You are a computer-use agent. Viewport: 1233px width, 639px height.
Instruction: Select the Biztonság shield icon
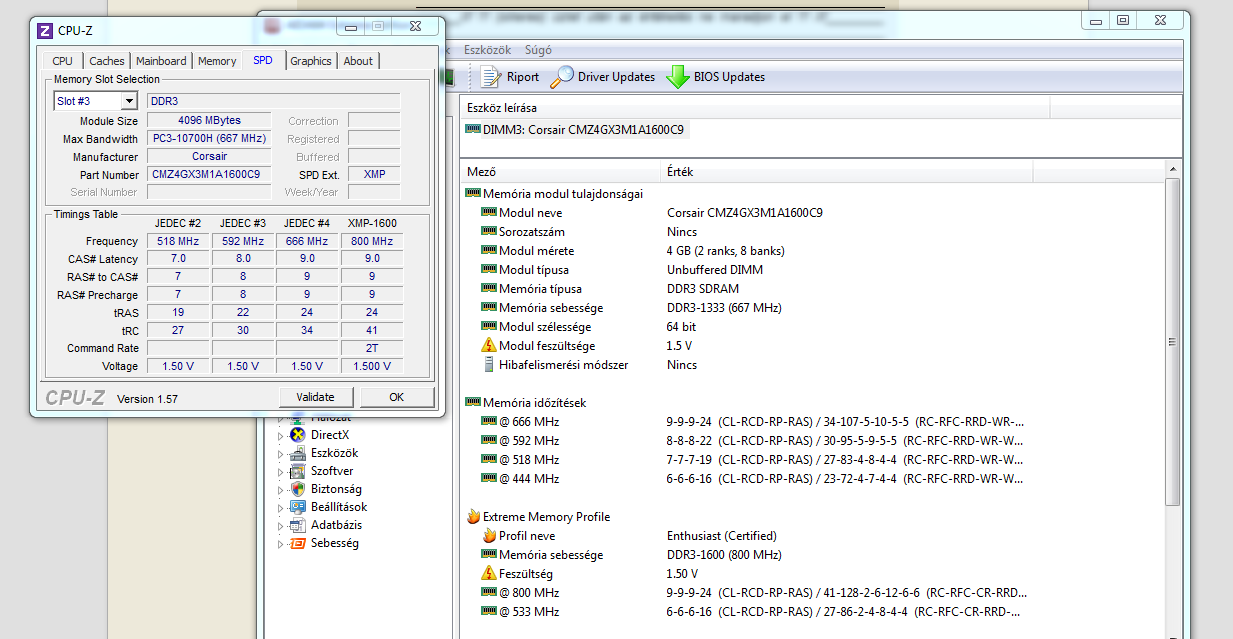297,489
